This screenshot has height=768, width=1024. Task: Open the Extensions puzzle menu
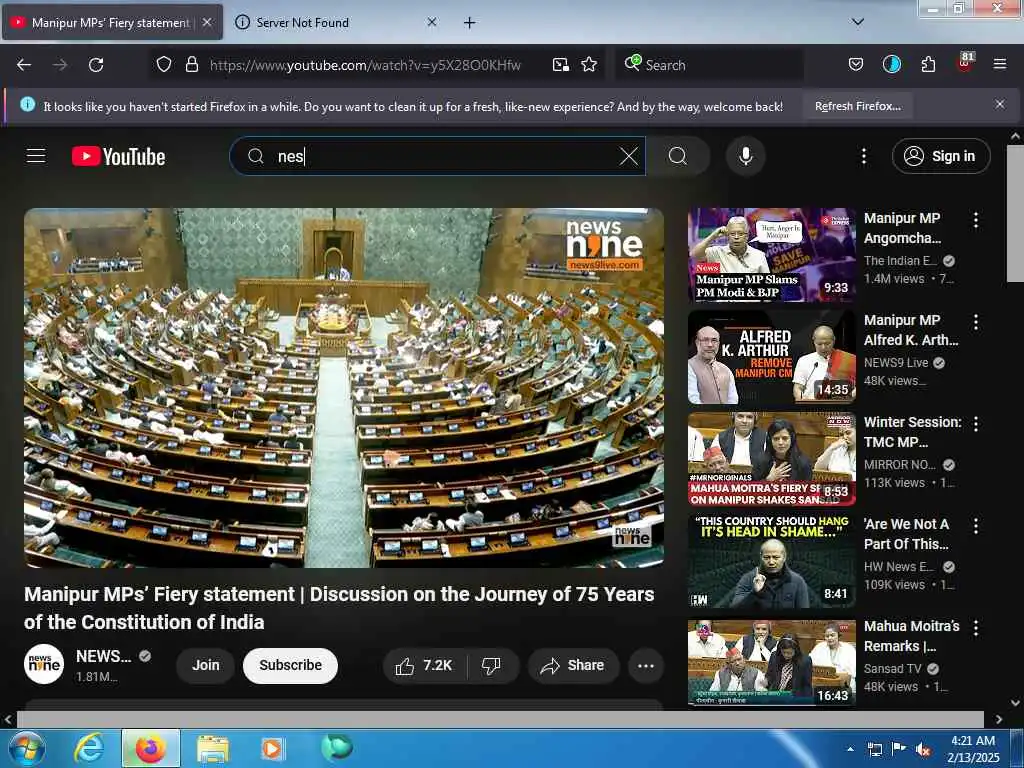(x=928, y=65)
